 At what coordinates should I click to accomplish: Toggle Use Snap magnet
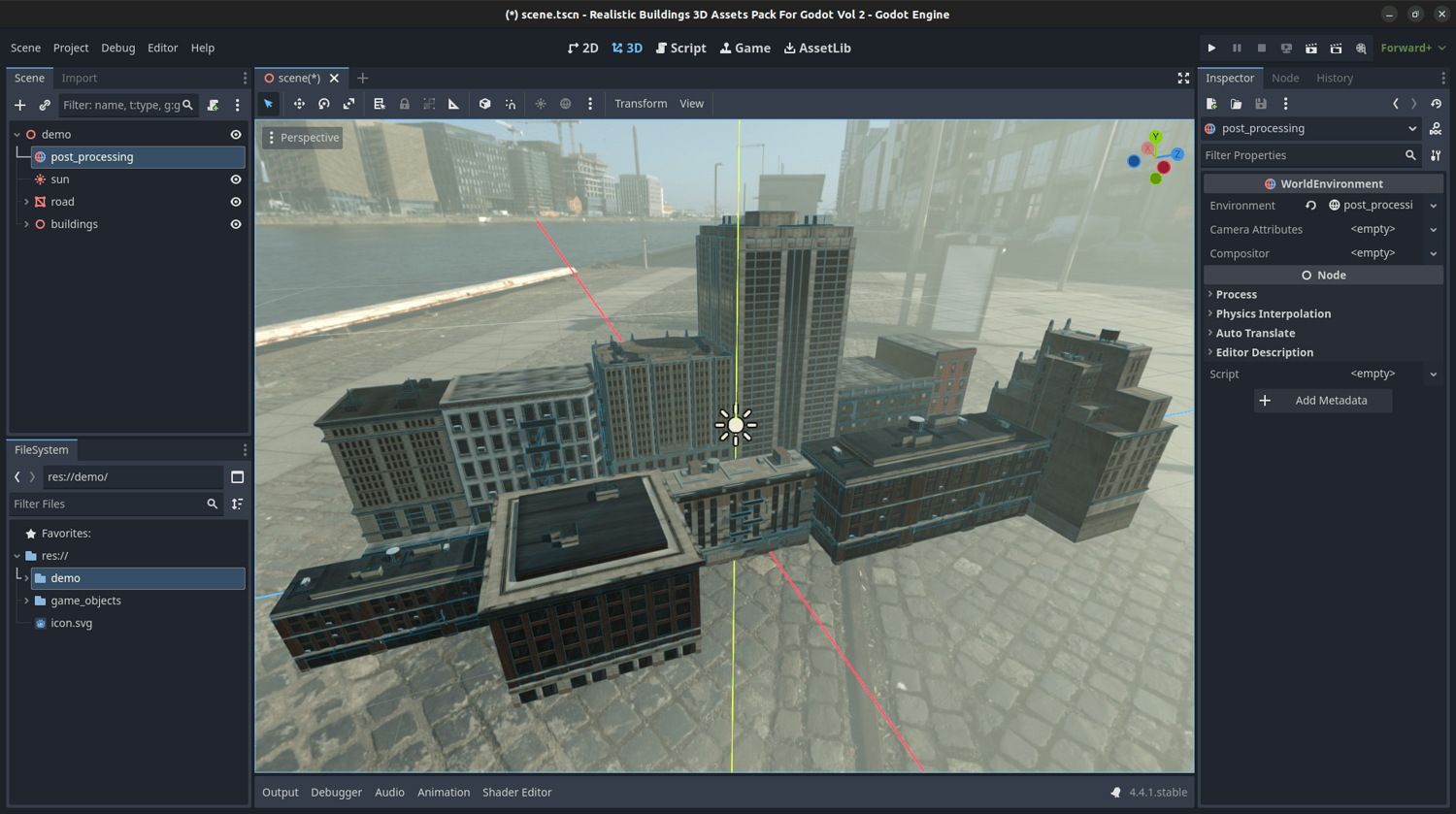[x=511, y=104]
